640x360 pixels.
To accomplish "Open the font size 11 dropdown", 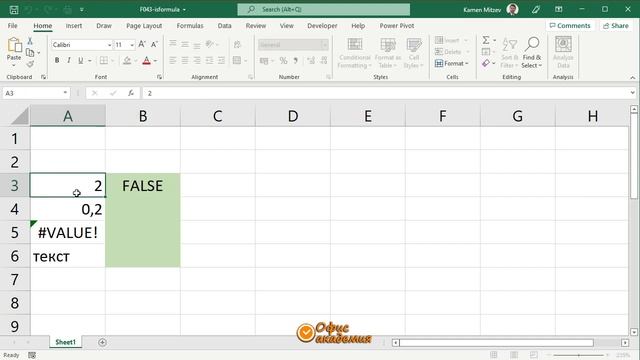I will point(132,45).
